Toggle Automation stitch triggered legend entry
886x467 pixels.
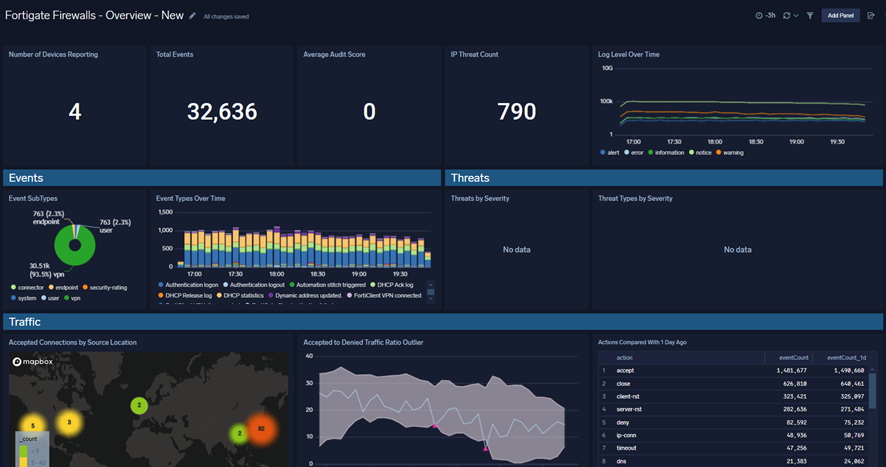328,285
